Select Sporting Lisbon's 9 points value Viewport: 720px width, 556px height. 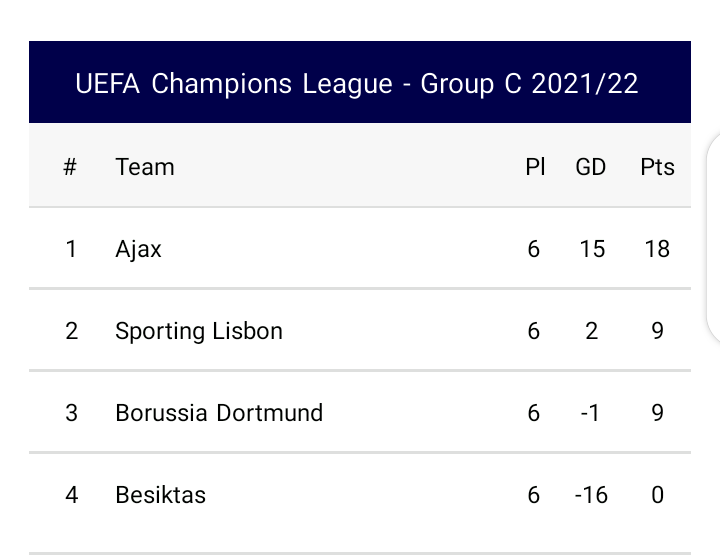tap(657, 331)
